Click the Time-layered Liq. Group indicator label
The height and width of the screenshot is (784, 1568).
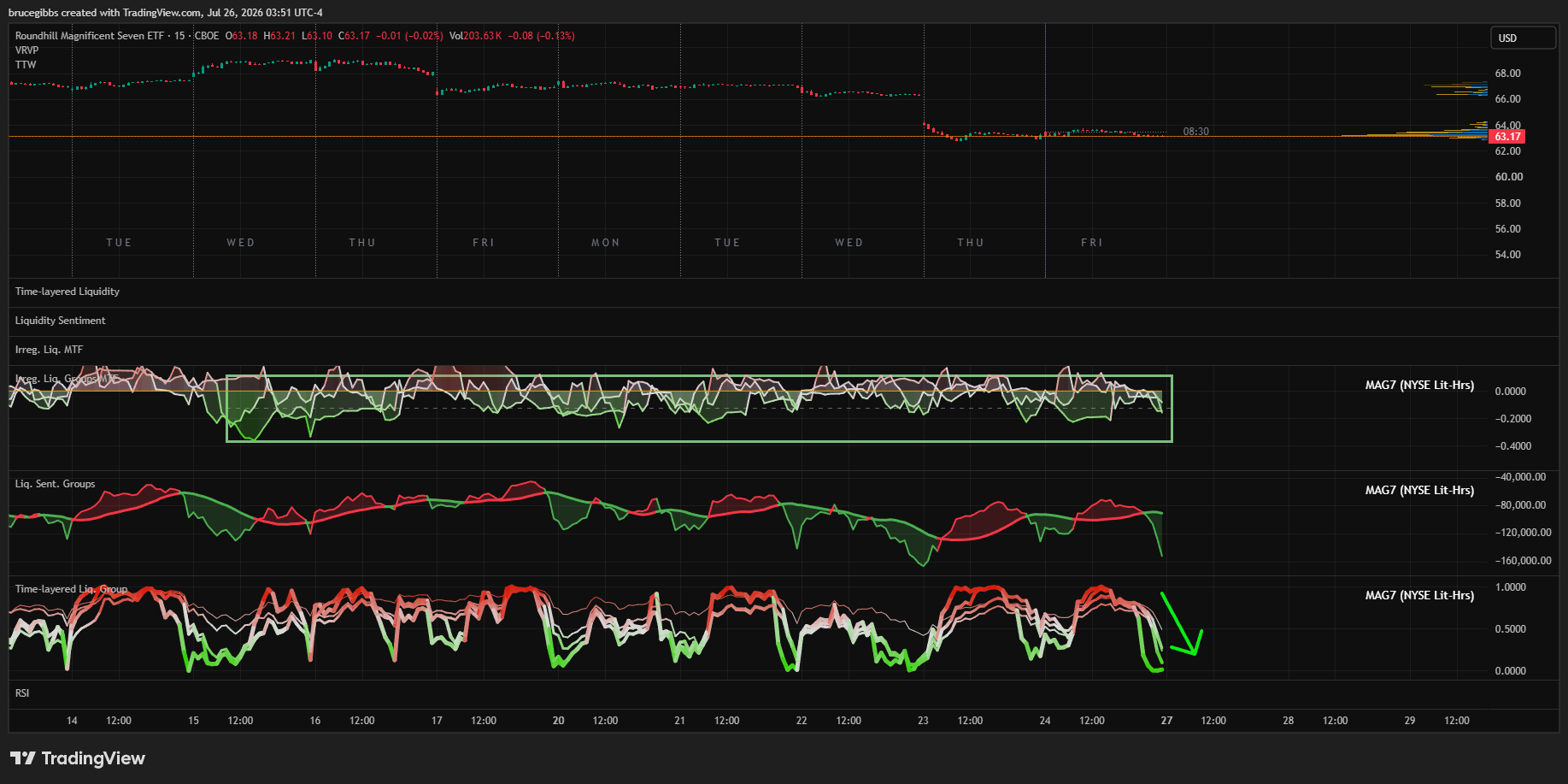(72, 589)
